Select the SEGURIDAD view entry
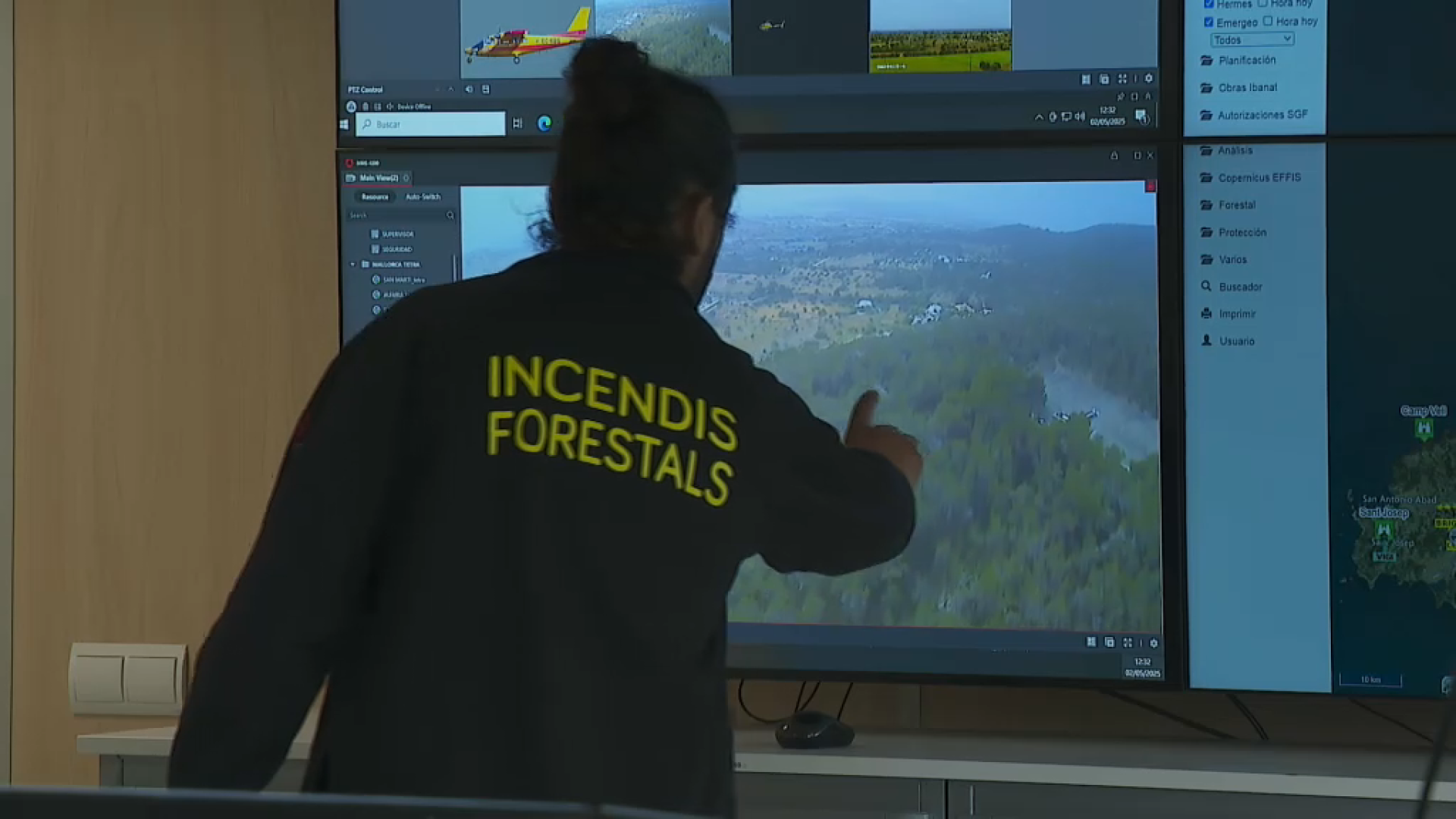 391,249
